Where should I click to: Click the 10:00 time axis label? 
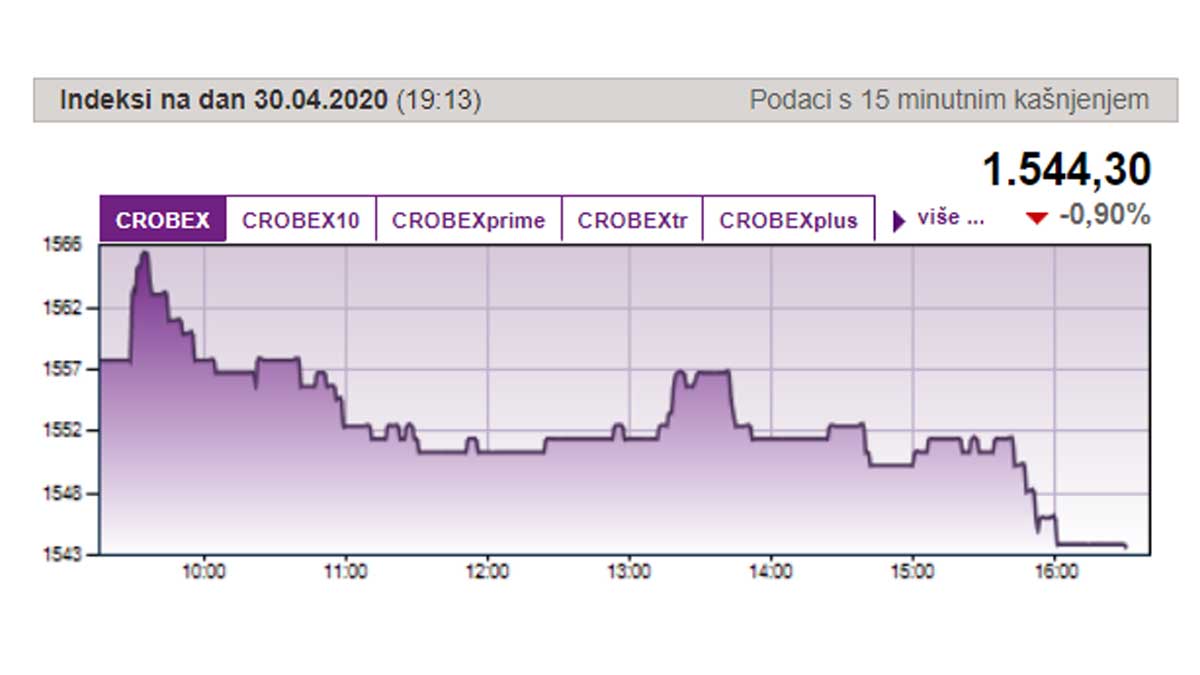pyautogui.click(x=204, y=572)
